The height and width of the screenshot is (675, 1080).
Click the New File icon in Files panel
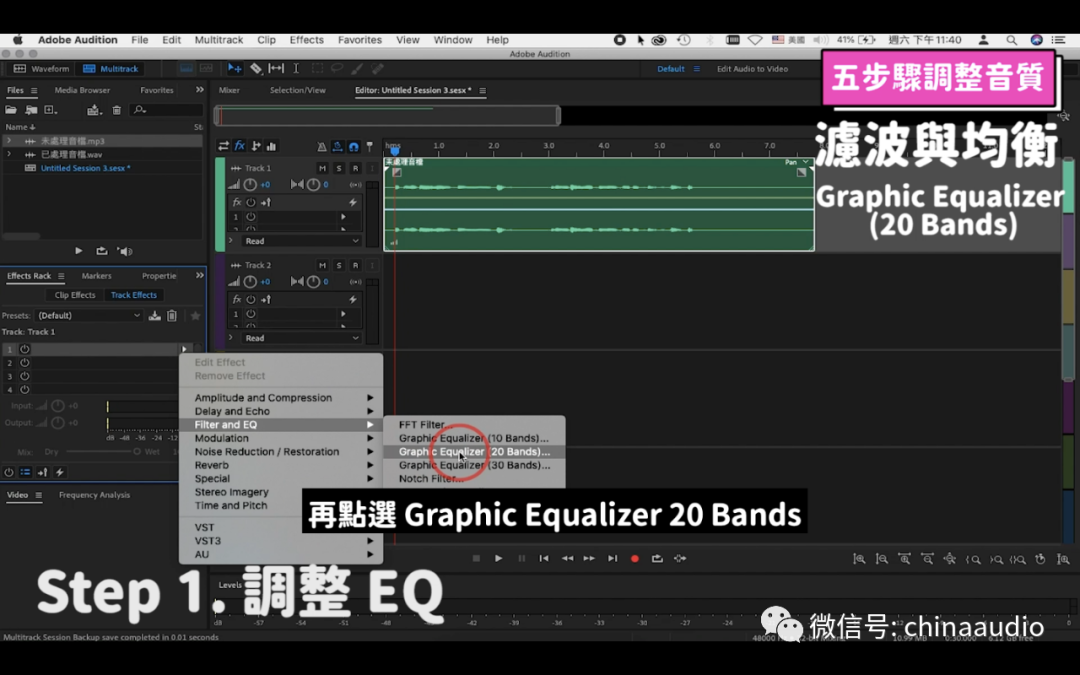click(x=50, y=110)
